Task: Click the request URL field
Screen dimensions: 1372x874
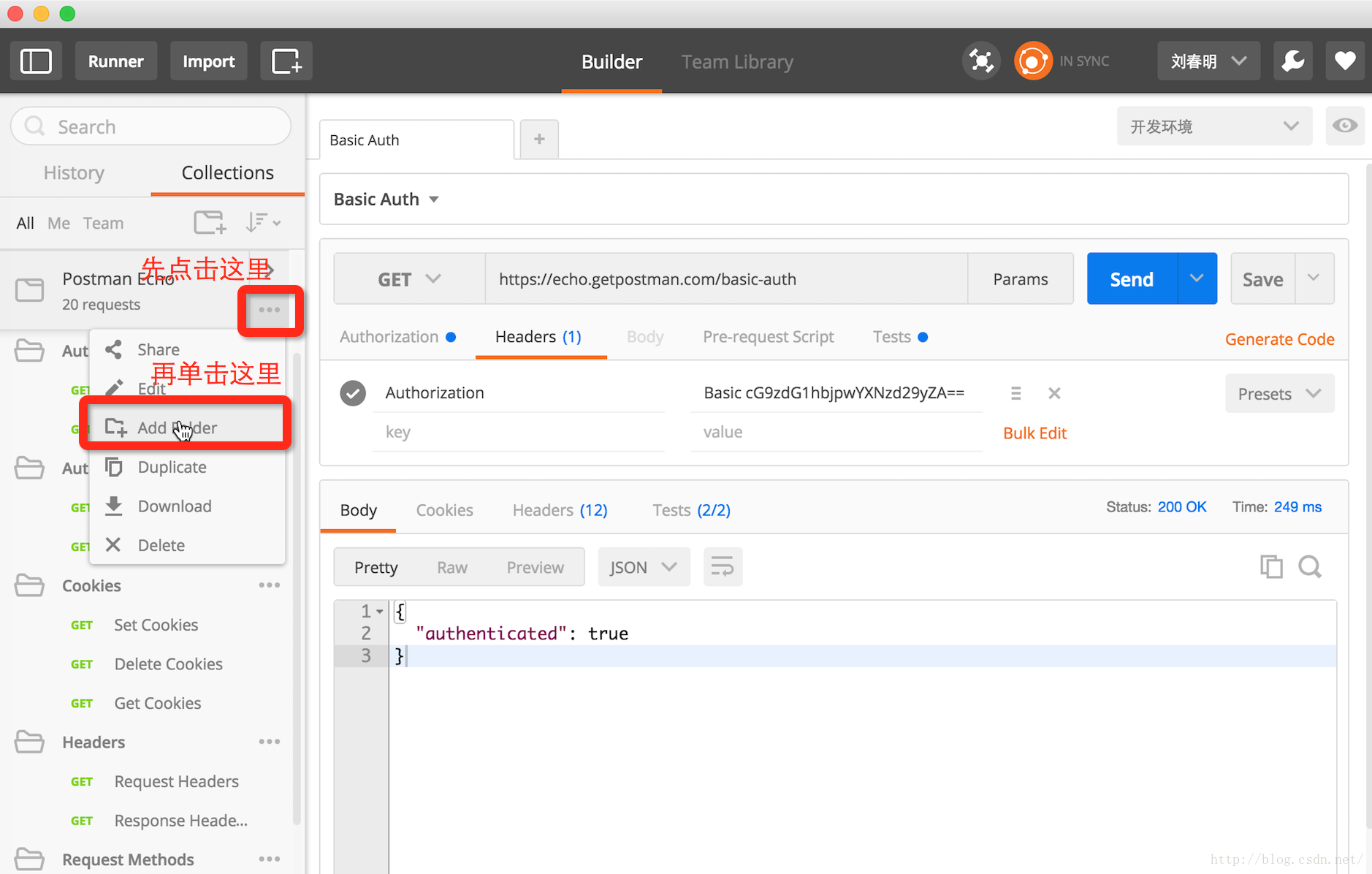Action: tap(726, 278)
